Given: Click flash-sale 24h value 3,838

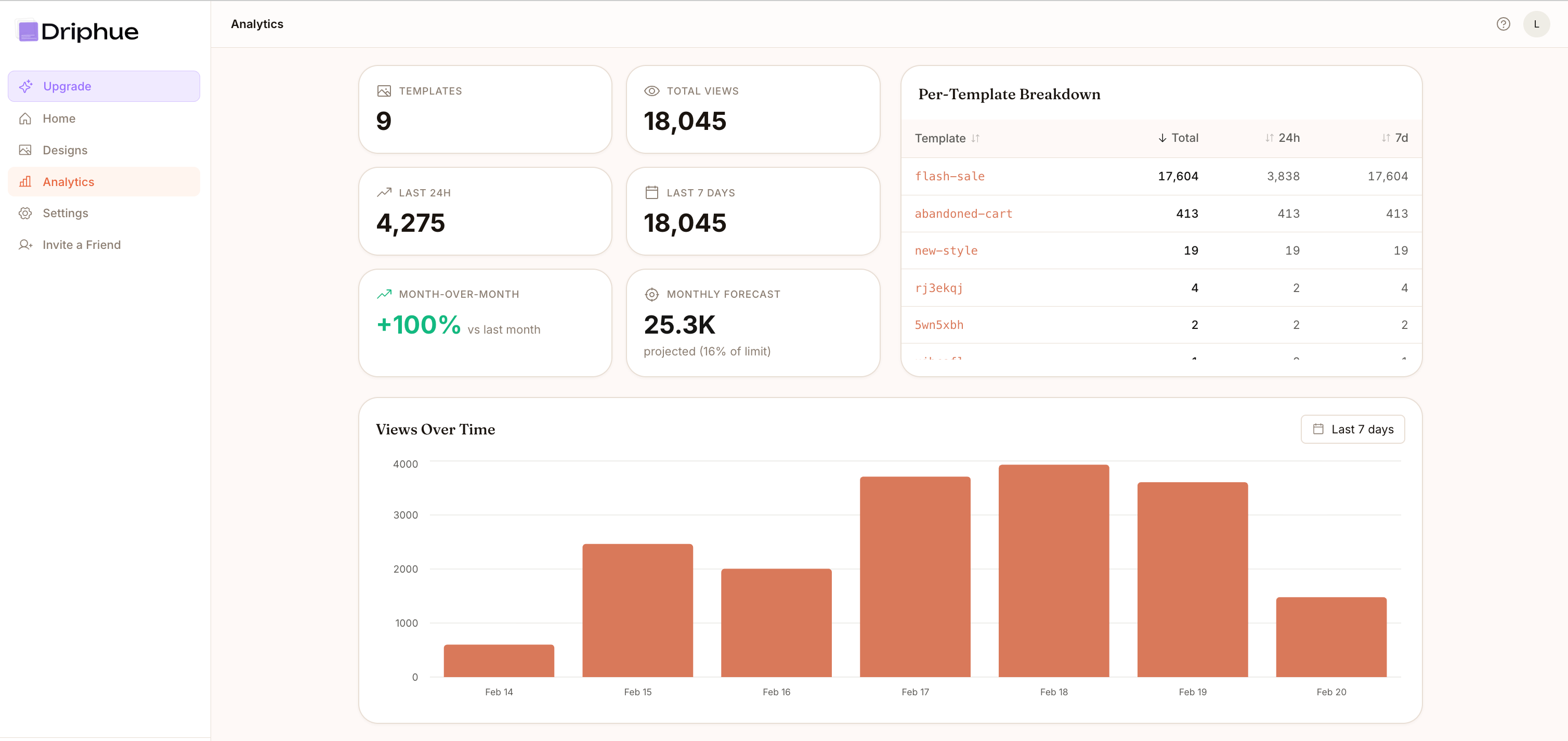Looking at the screenshot, I should tap(1283, 177).
